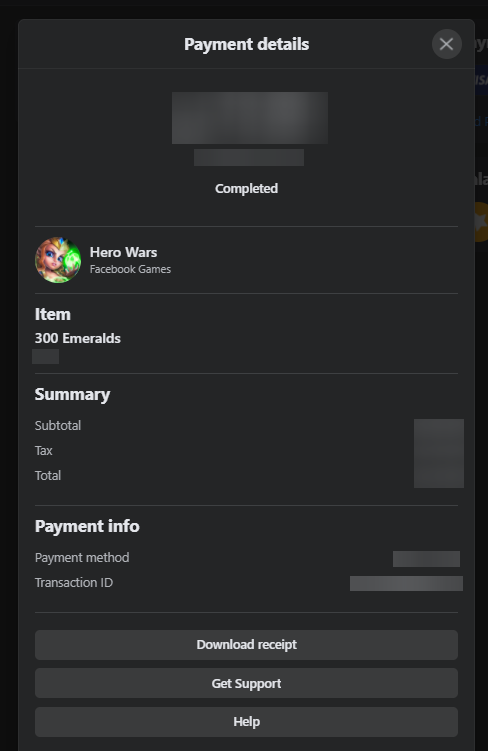Click the Total row label

point(48,475)
